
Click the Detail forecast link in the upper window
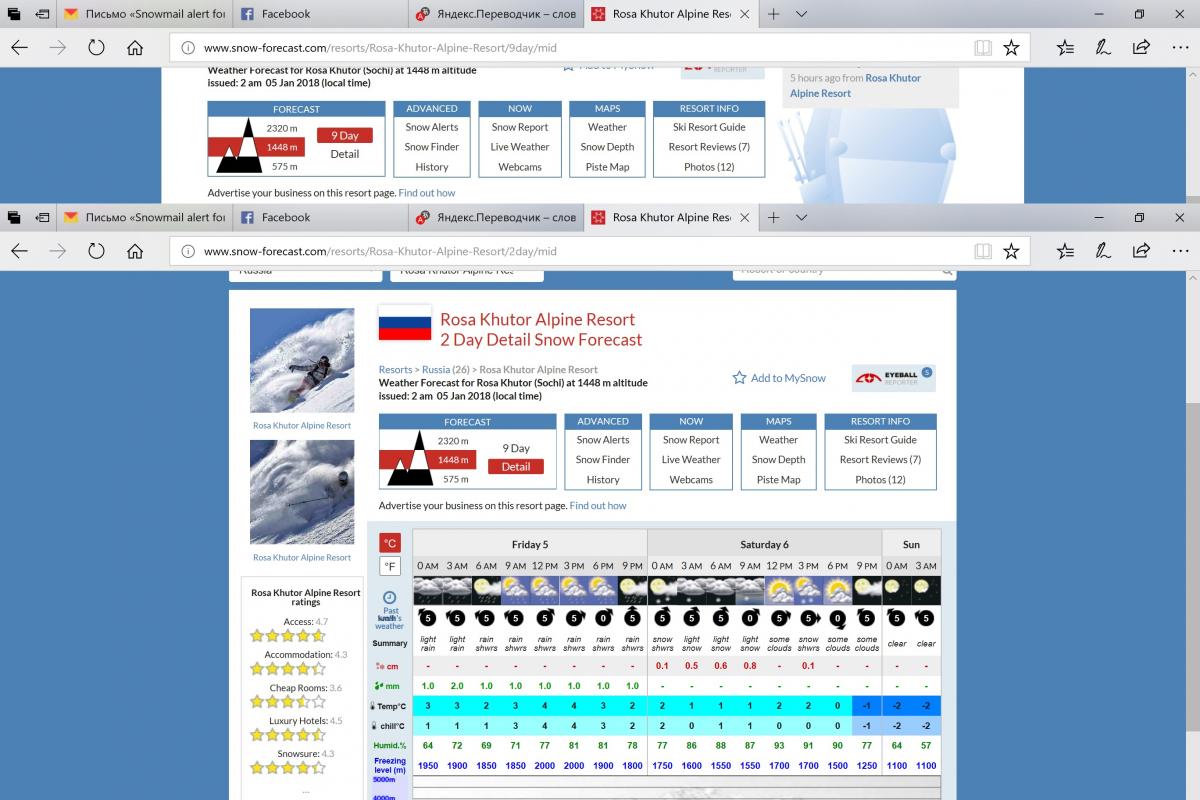pos(345,154)
